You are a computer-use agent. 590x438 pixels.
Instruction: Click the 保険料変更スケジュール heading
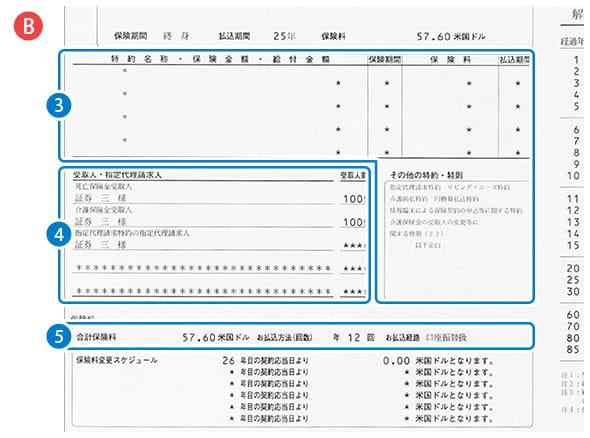(x=117, y=360)
